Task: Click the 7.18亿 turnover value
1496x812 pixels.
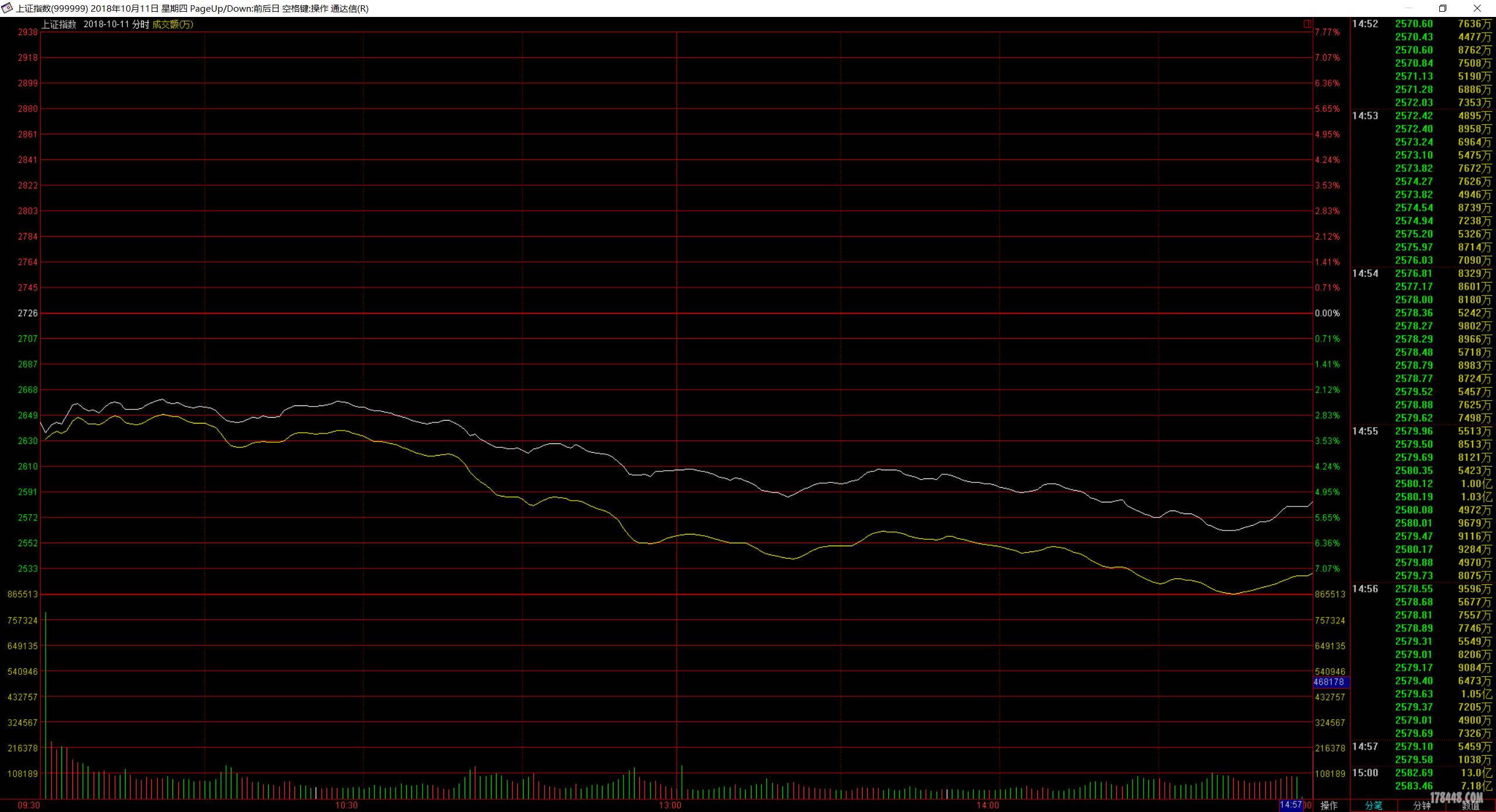Action: [1476, 786]
